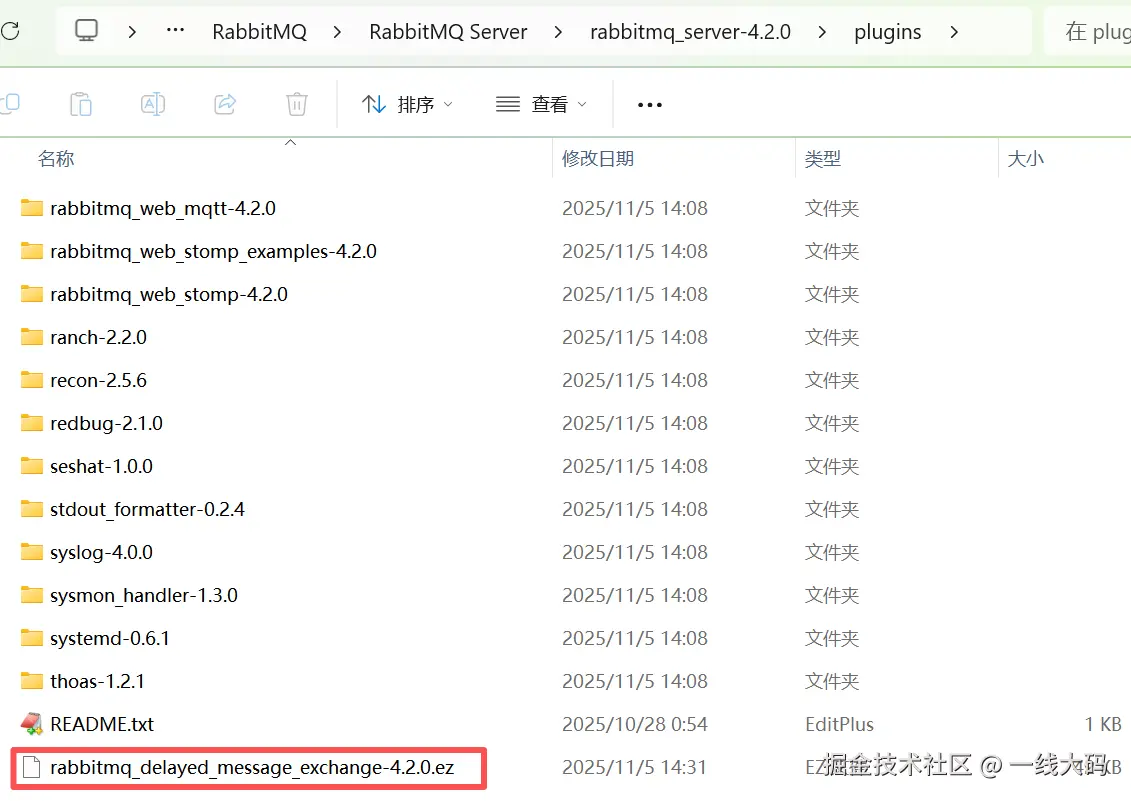
Task: Navigate to rabbitmq_server-4.2.0 breadcrumb
Action: click(690, 32)
